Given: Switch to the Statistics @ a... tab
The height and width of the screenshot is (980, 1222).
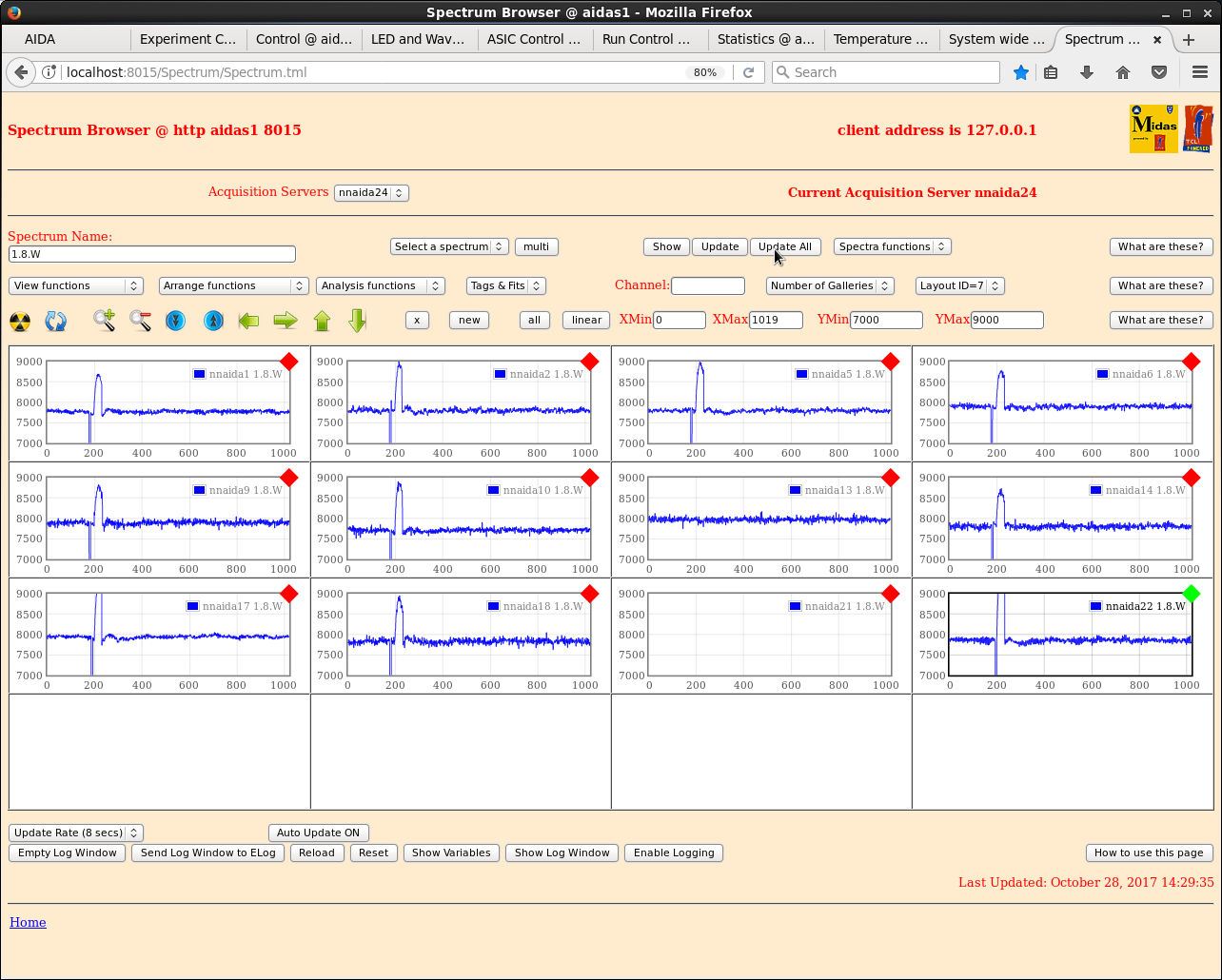Looking at the screenshot, I should [766, 39].
